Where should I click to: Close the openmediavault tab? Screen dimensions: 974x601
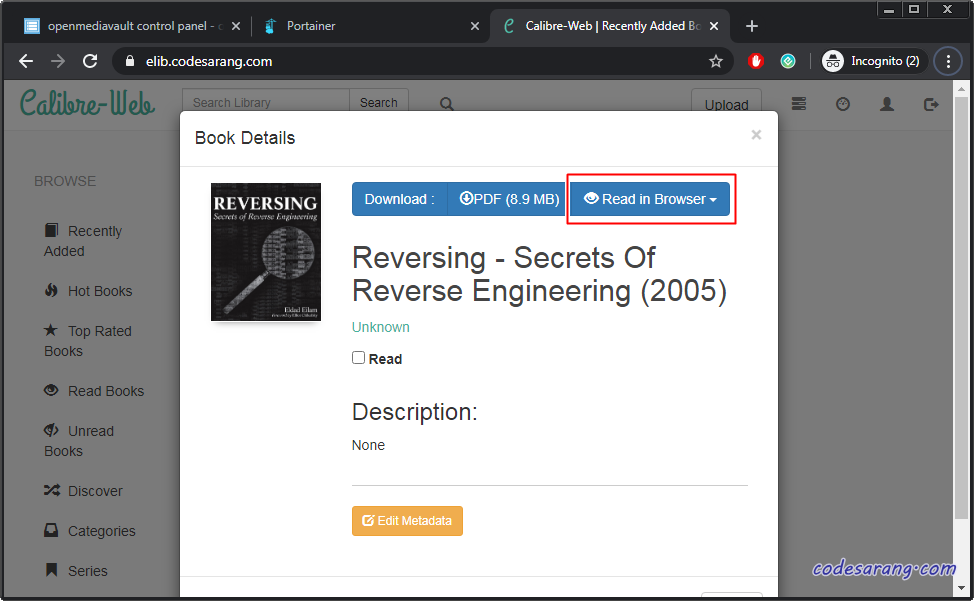tap(236, 26)
